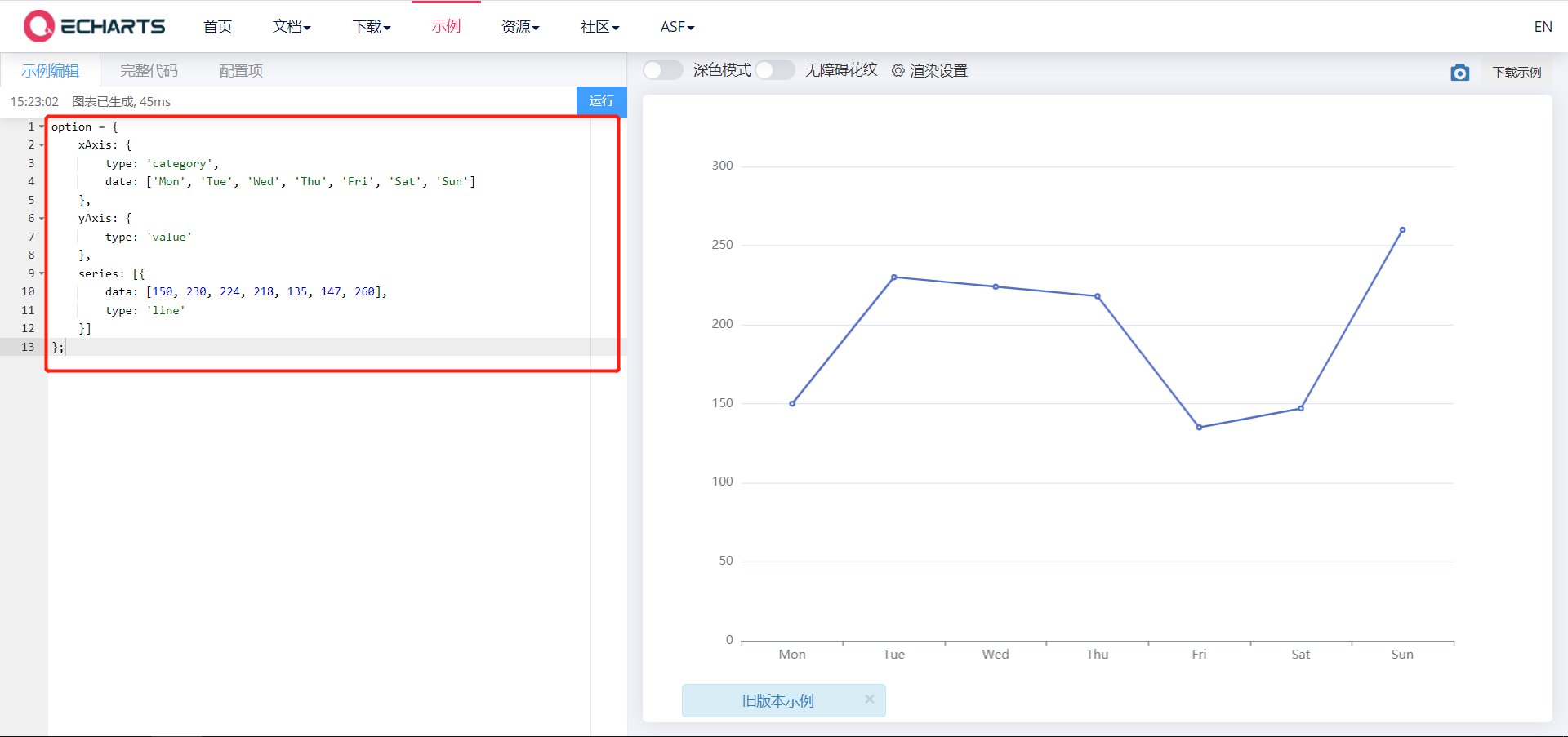
Task: Expand the 资源 dropdown
Action: pos(519,26)
